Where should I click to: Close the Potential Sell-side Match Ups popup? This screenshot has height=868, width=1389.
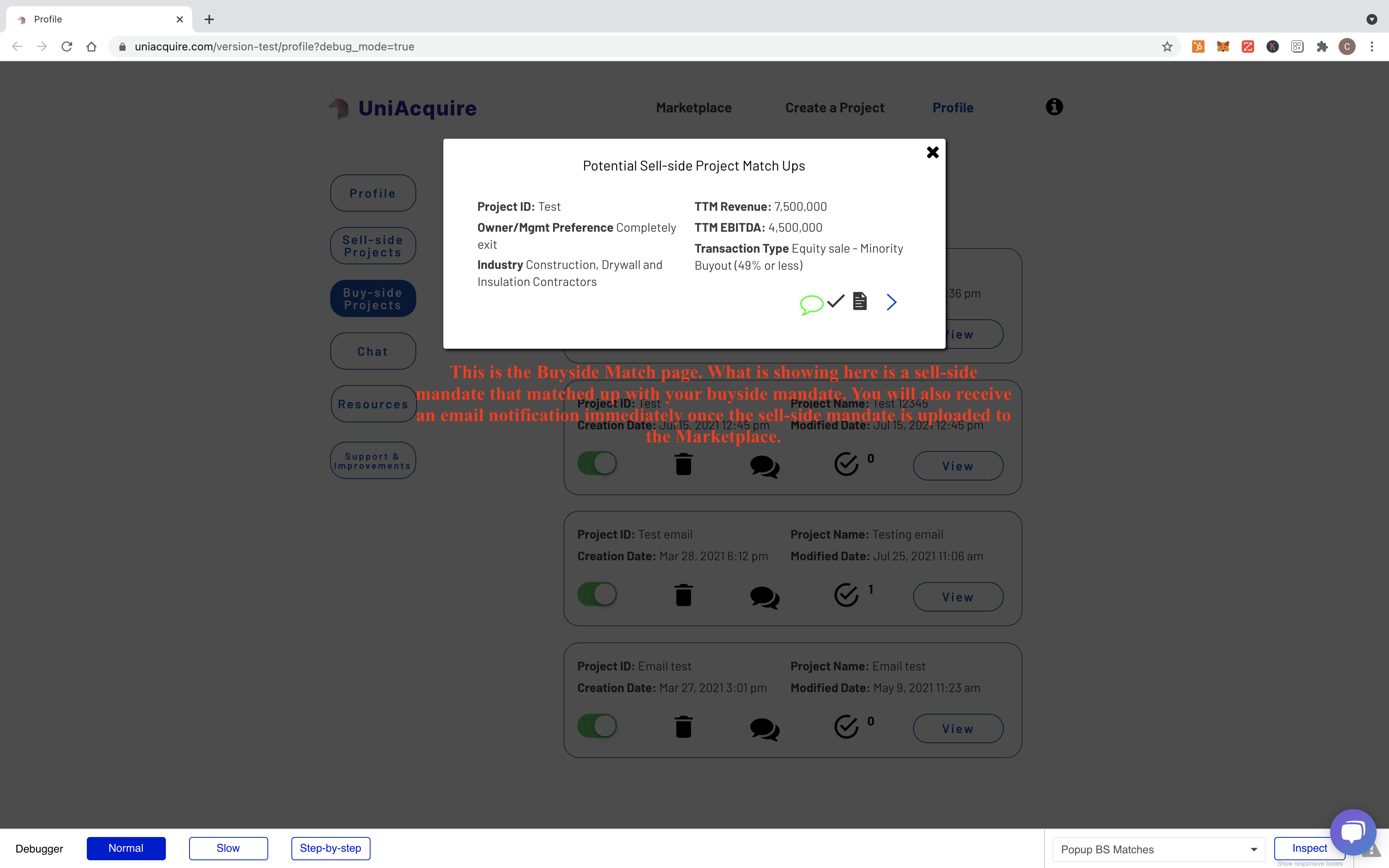tap(933, 152)
